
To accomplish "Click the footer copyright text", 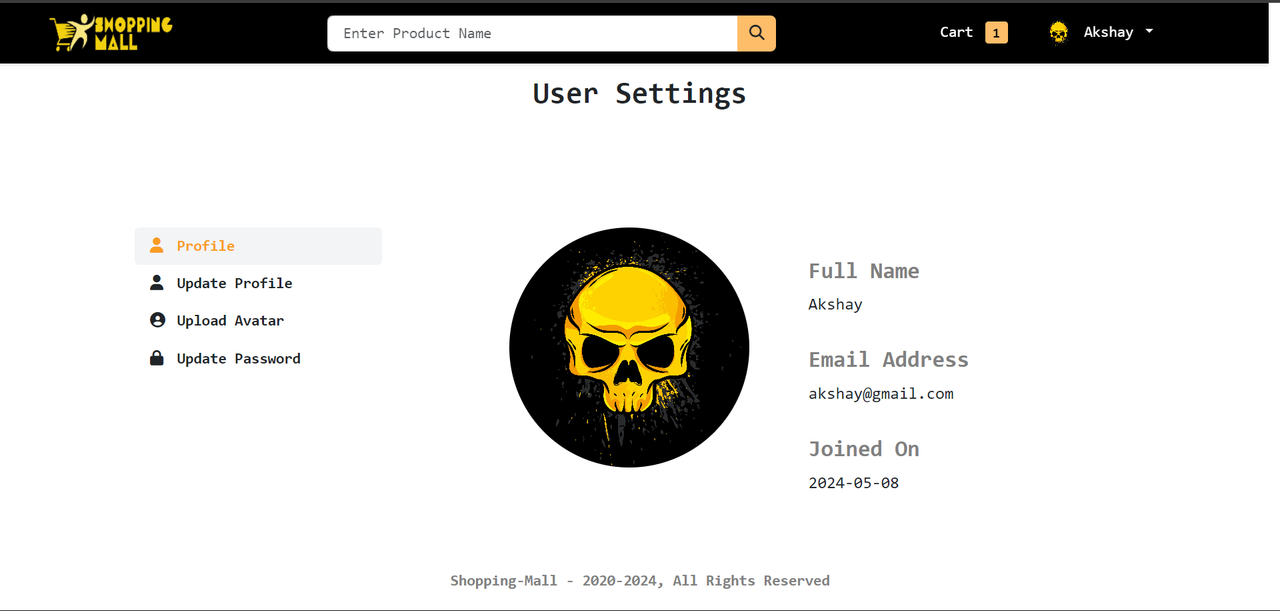I will (x=640, y=580).
